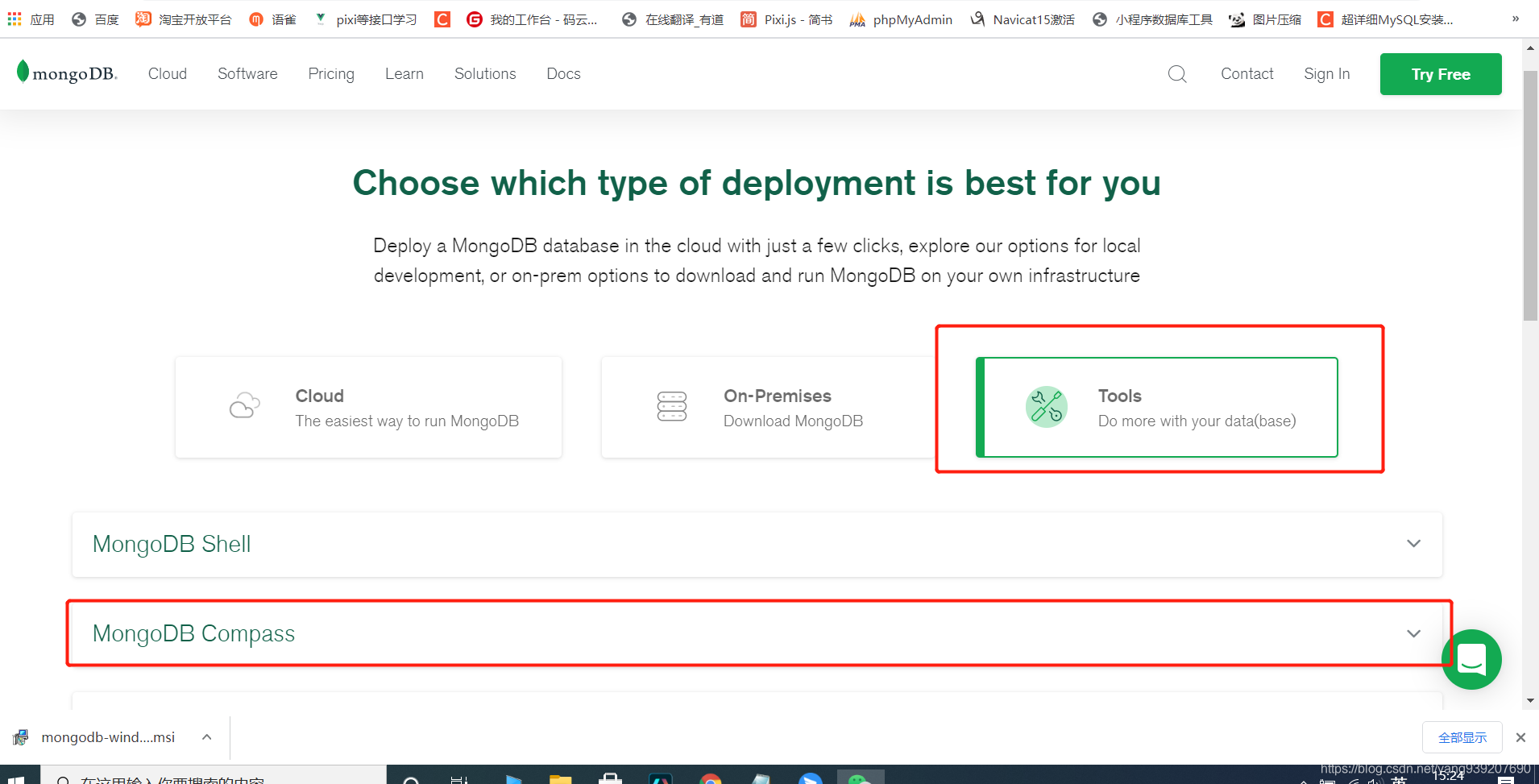Click the MongoDB logo

[67, 73]
